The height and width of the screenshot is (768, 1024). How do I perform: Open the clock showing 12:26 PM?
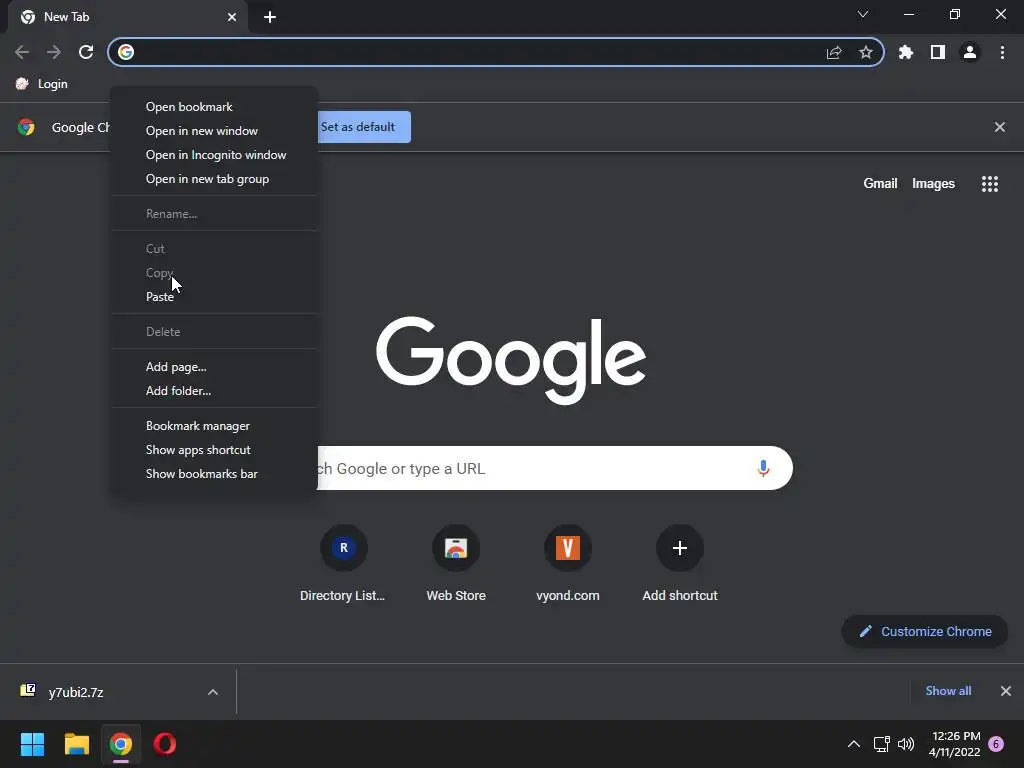(x=955, y=744)
